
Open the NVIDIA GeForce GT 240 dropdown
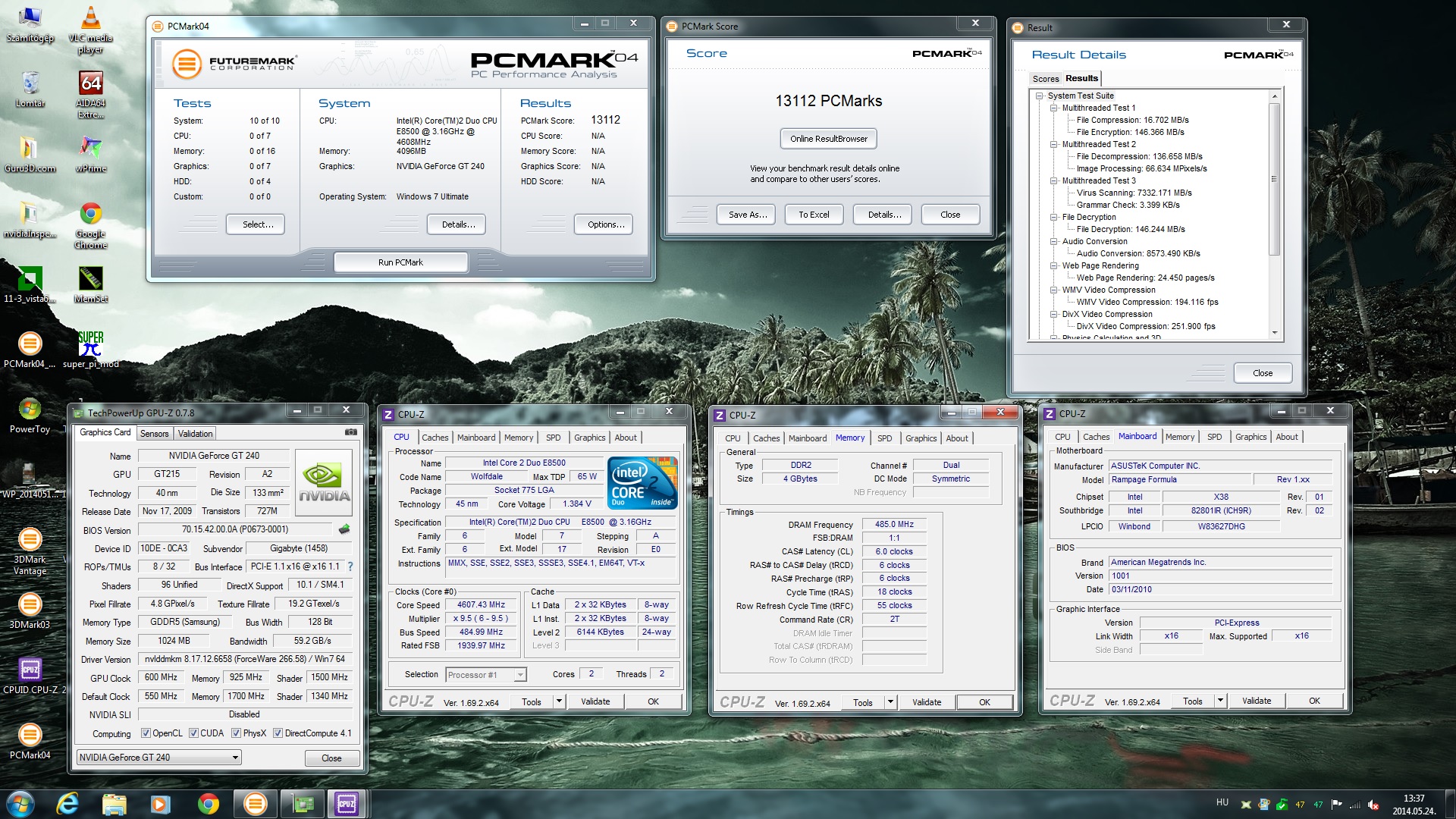coord(159,758)
